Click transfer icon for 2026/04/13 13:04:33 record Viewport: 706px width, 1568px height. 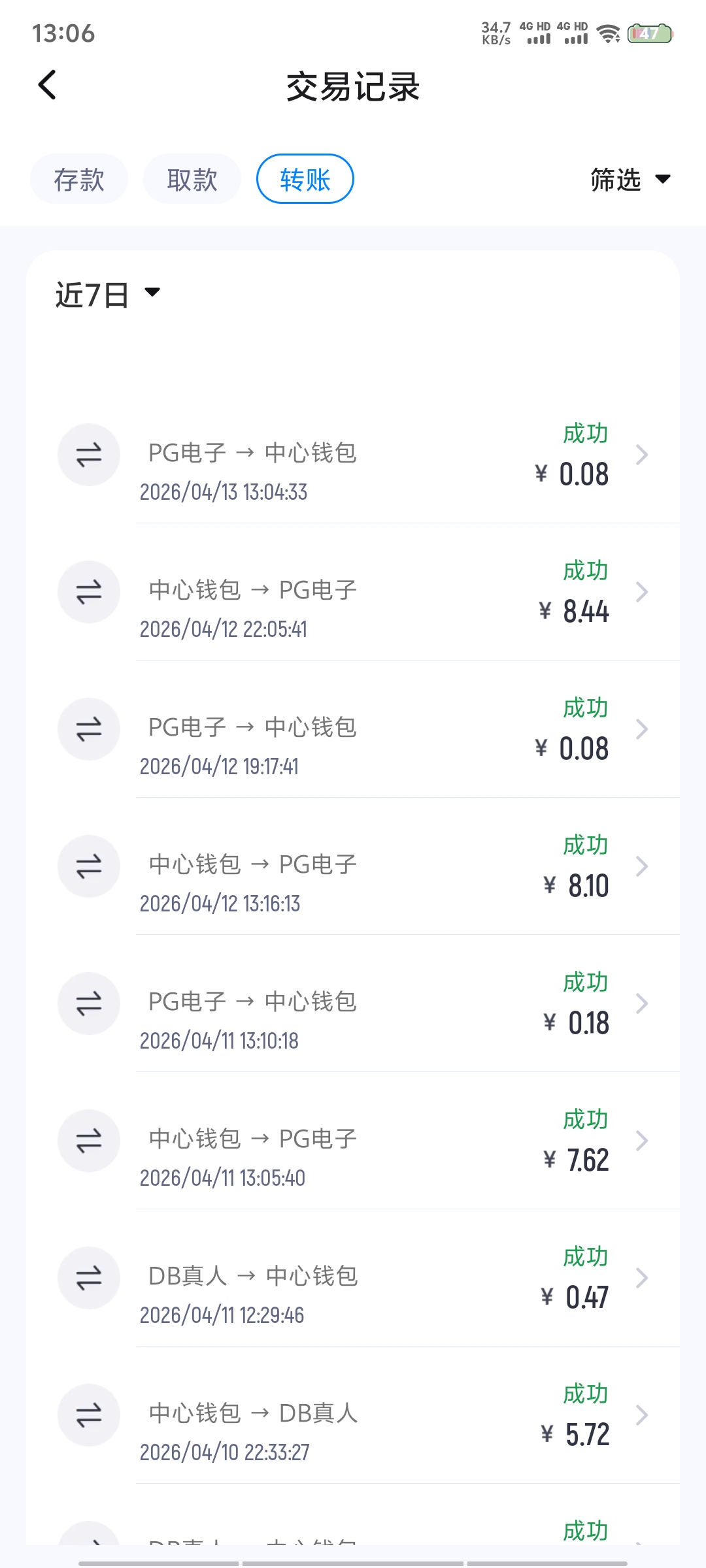coord(89,455)
